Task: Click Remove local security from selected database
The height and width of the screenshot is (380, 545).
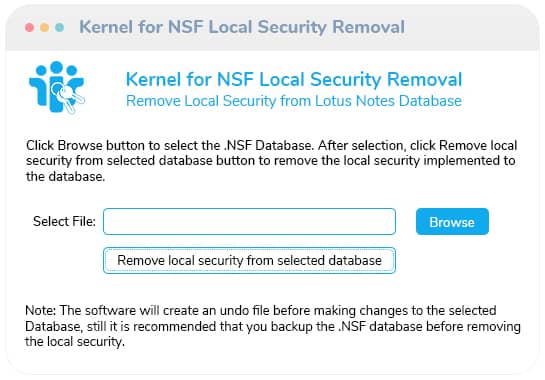Action: coord(249,260)
